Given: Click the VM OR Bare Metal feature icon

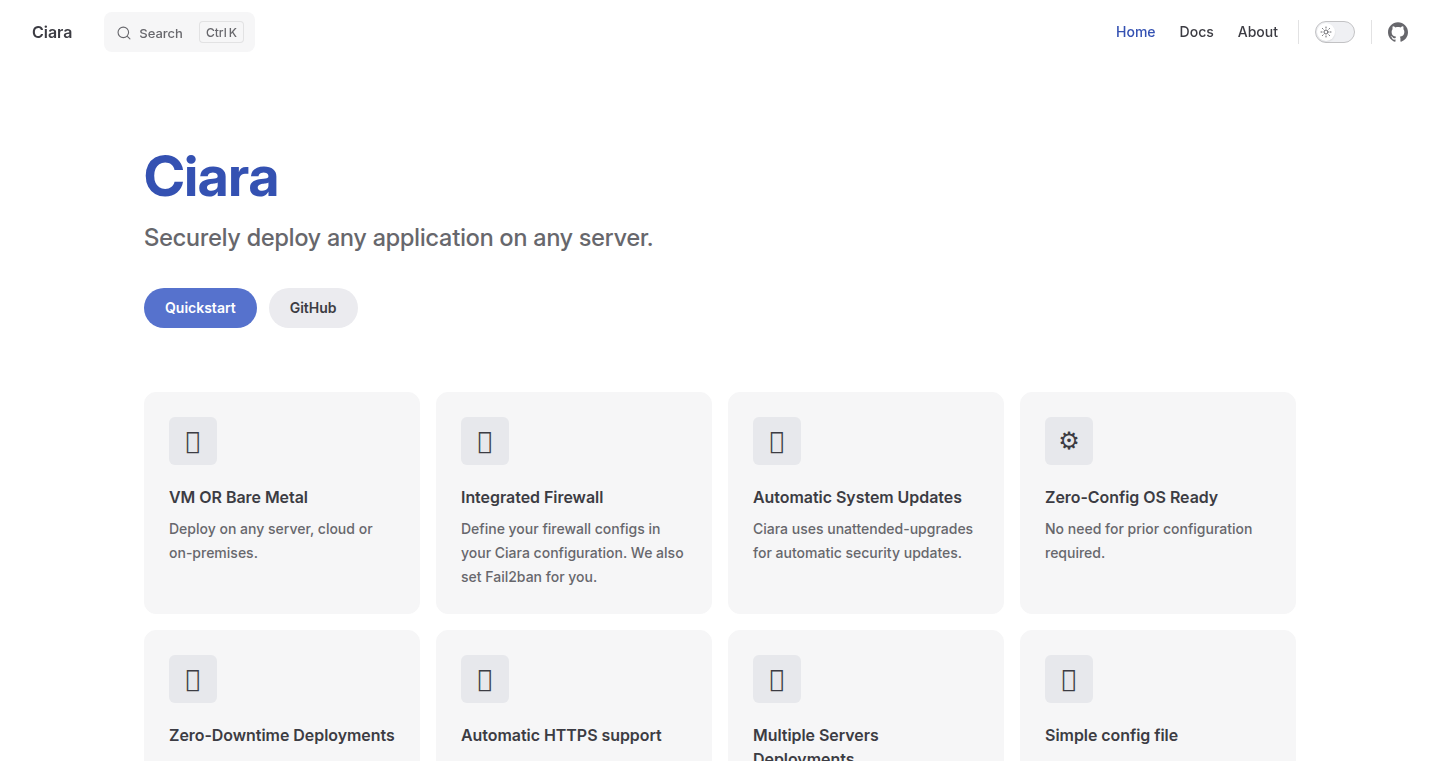Looking at the screenshot, I should [x=193, y=441].
